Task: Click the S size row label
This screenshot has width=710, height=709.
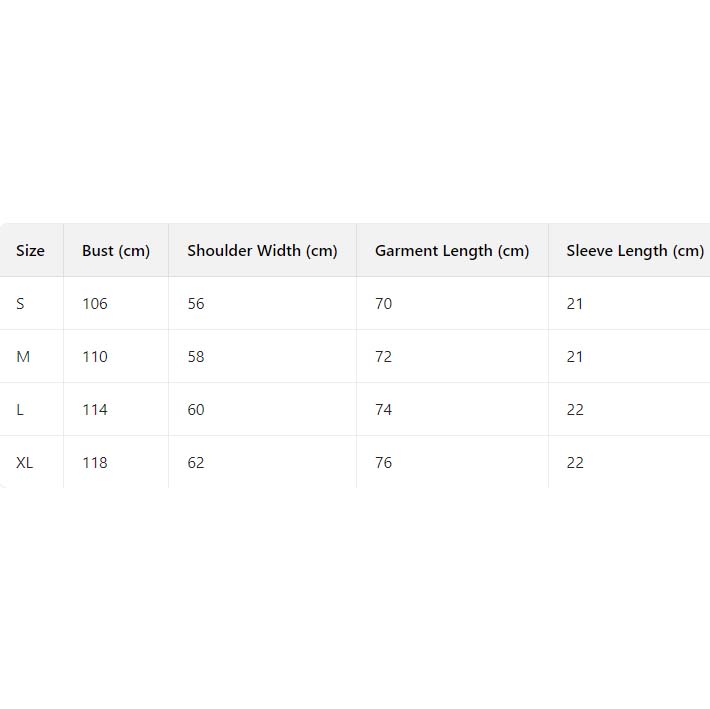Action: pyautogui.click(x=20, y=304)
